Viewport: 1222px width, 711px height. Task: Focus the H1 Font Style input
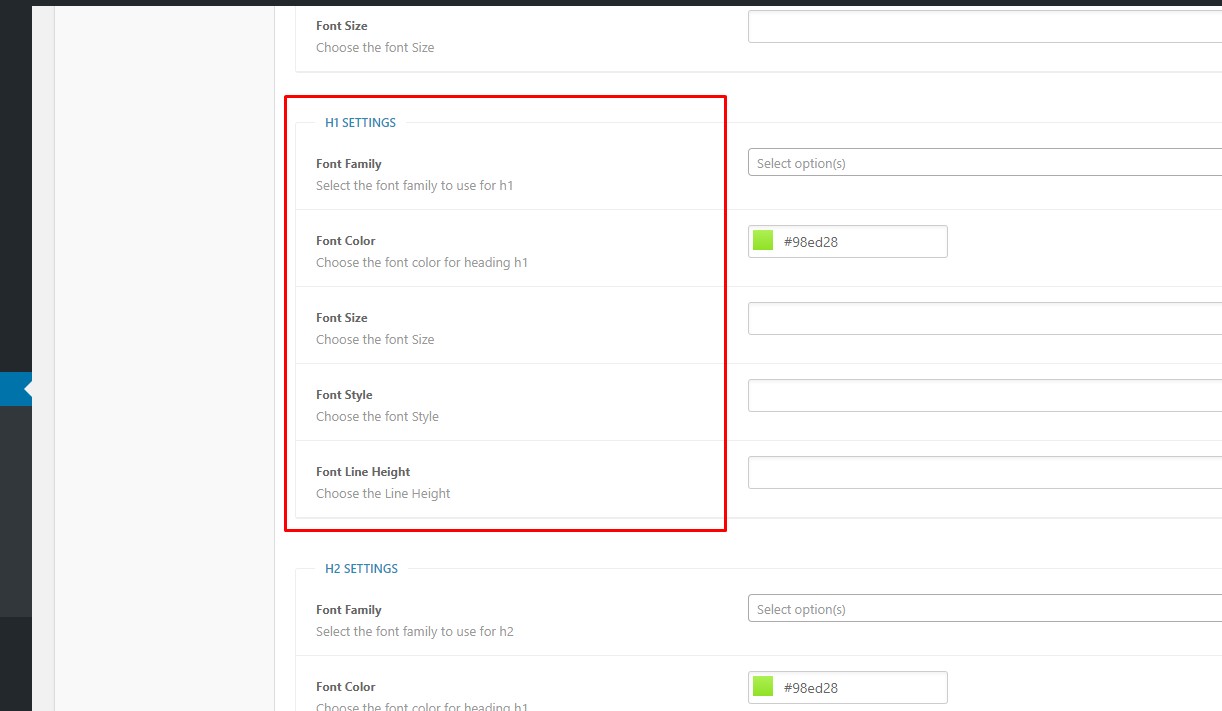click(984, 395)
